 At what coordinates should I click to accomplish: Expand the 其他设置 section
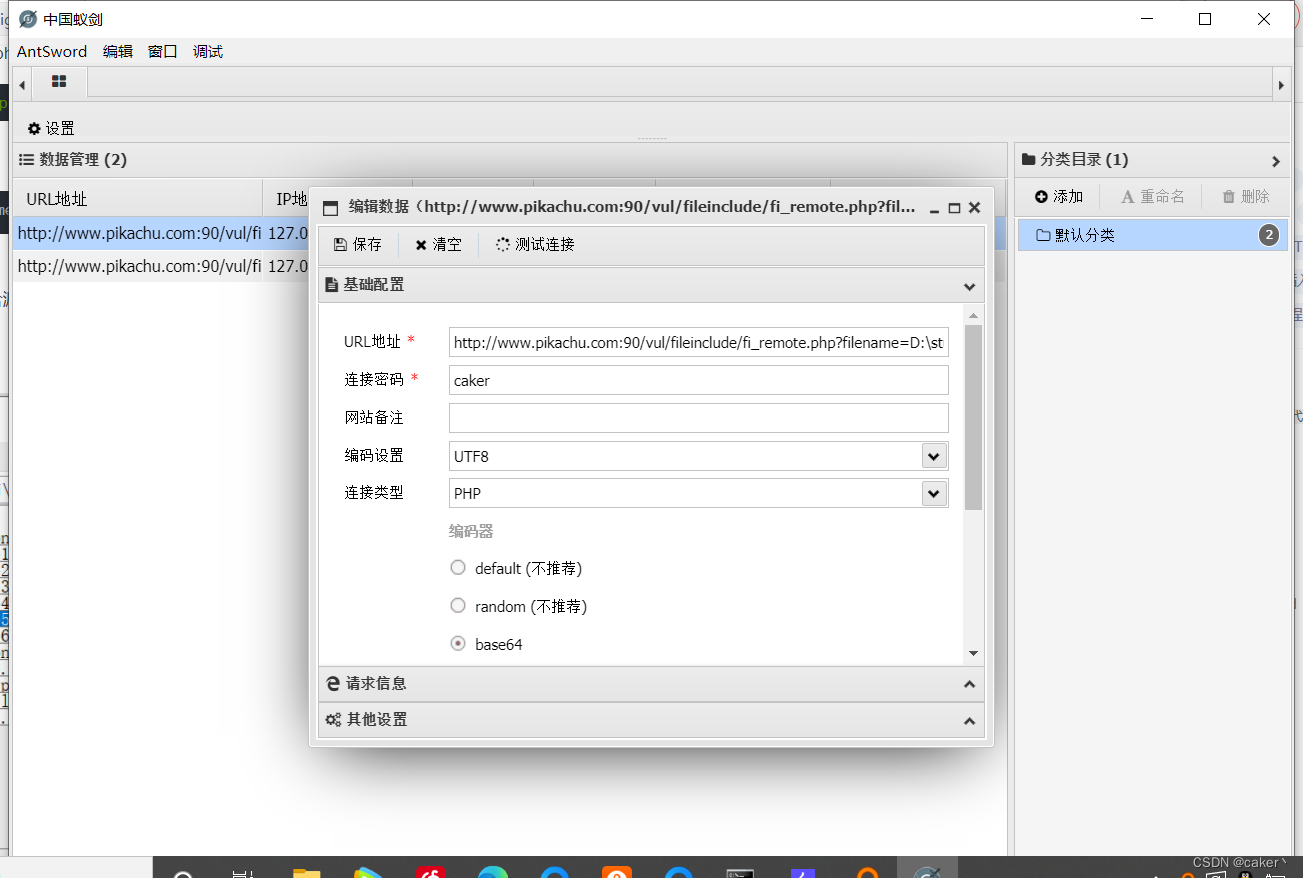tap(651, 720)
